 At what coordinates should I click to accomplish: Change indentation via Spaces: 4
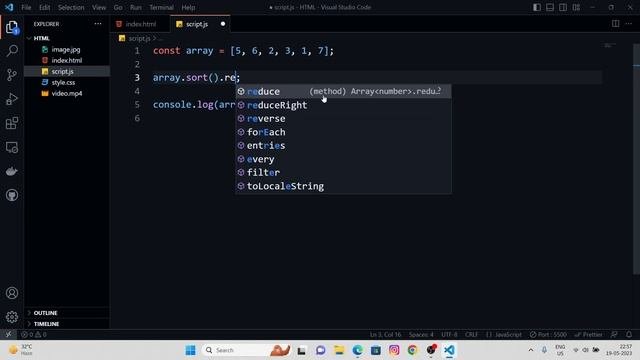[421, 334]
